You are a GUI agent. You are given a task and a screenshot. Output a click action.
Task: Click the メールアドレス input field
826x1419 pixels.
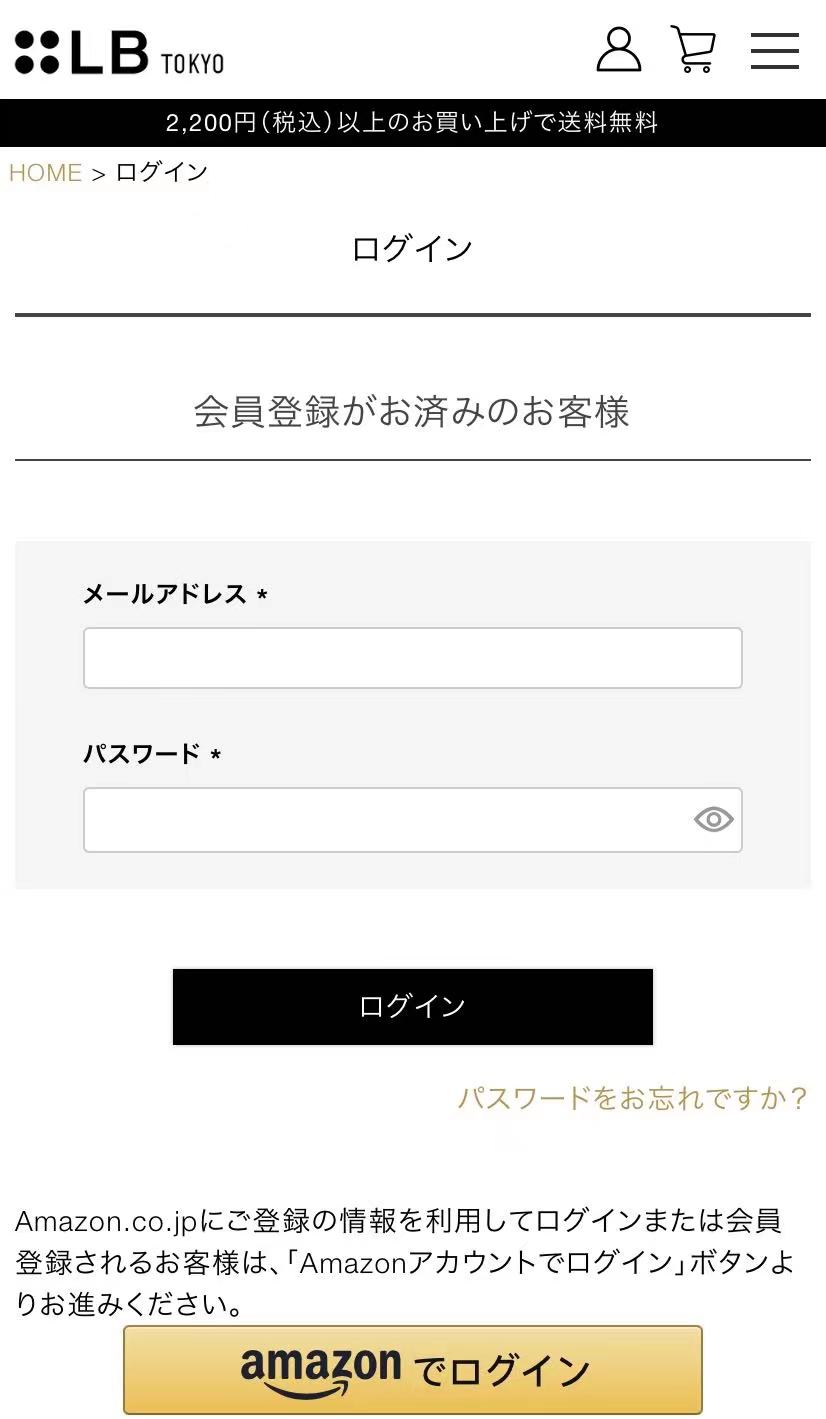click(x=413, y=657)
